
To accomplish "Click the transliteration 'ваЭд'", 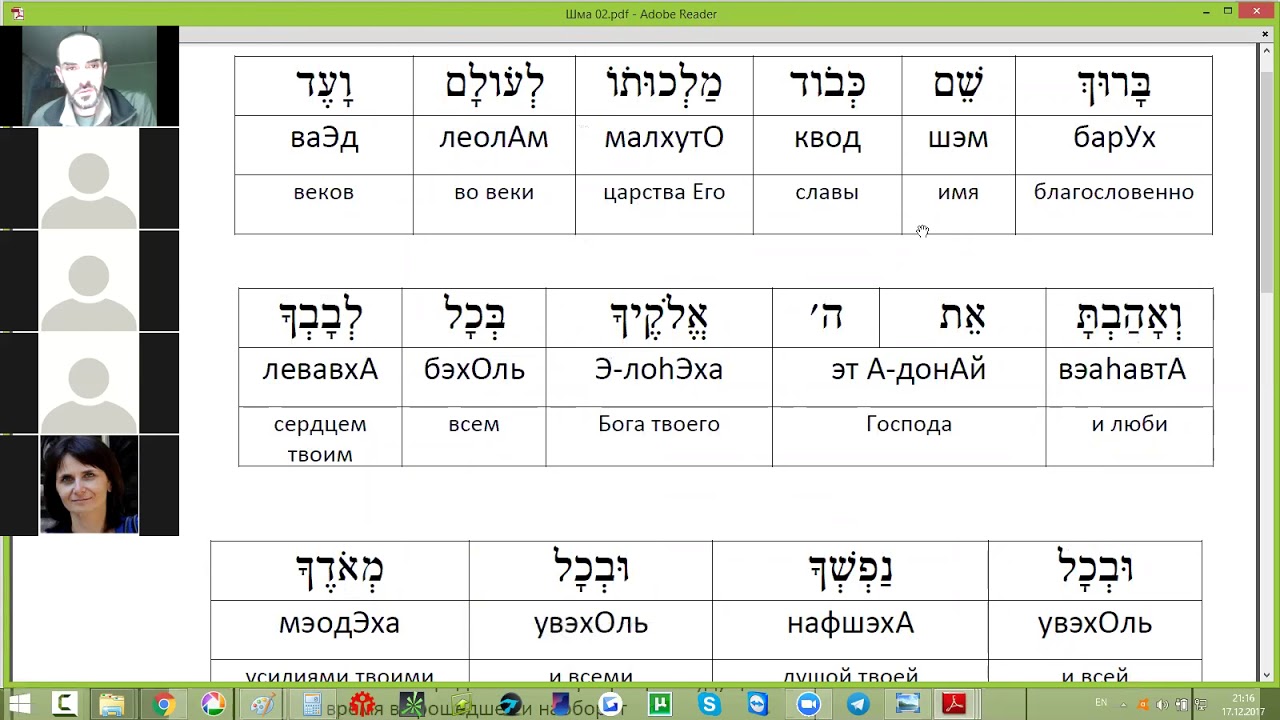I will pyautogui.click(x=324, y=137).
